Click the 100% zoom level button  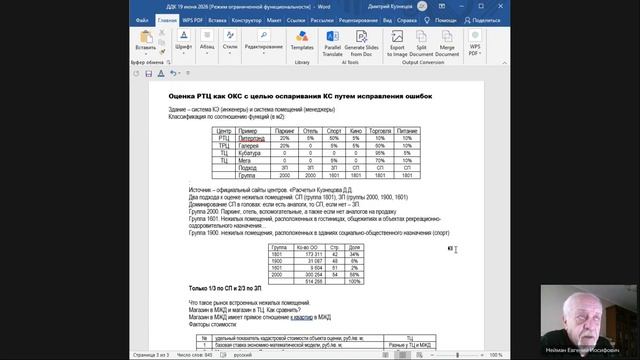tap(496, 355)
